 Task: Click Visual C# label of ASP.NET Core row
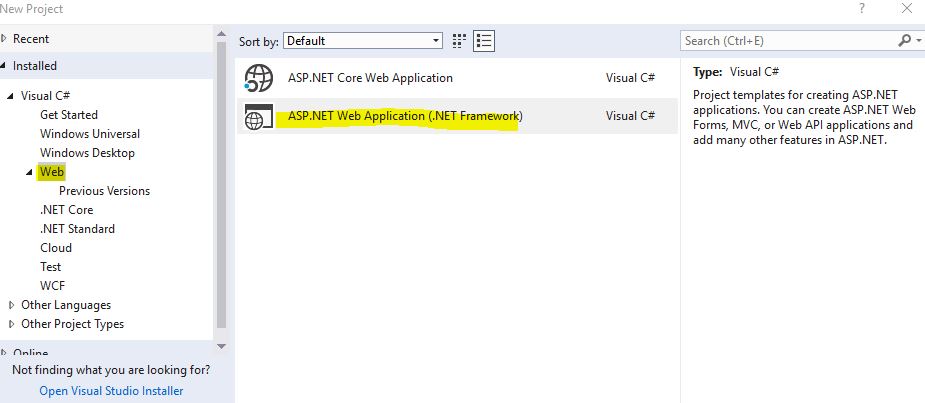pyautogui.click(x=630, y=78)
